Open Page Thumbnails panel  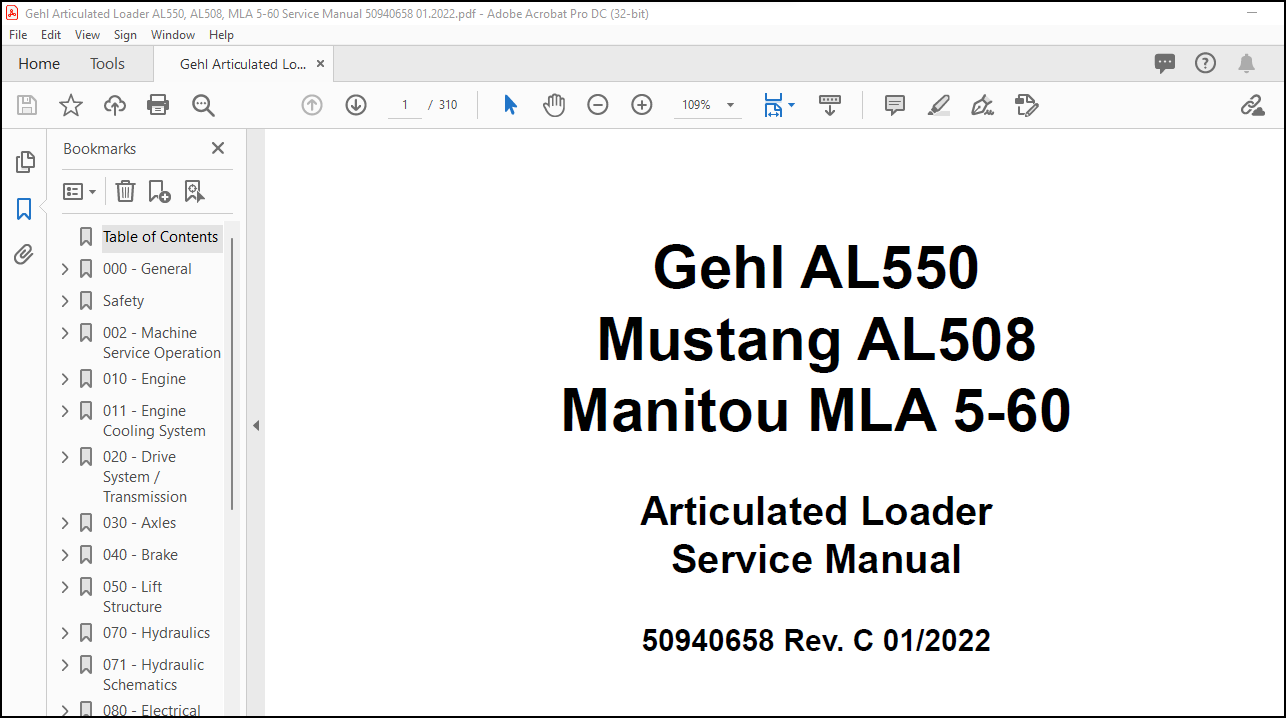pos(25,162)
